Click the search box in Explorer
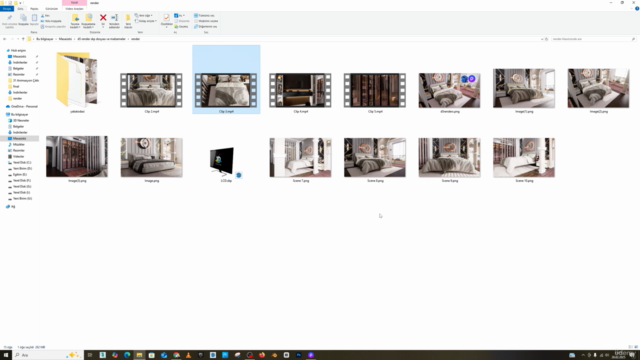The height and width of the screenshot is (360, 640). point(593,39)
